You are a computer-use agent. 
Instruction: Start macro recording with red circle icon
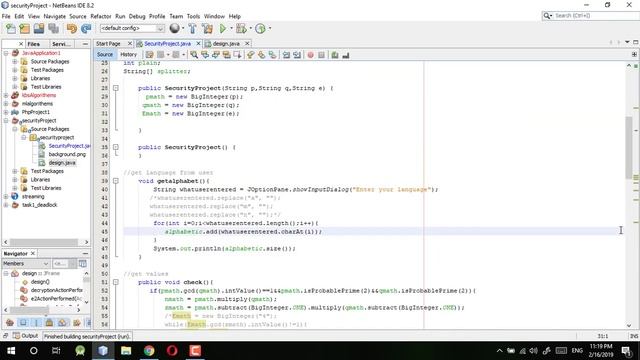click(310, 55)
